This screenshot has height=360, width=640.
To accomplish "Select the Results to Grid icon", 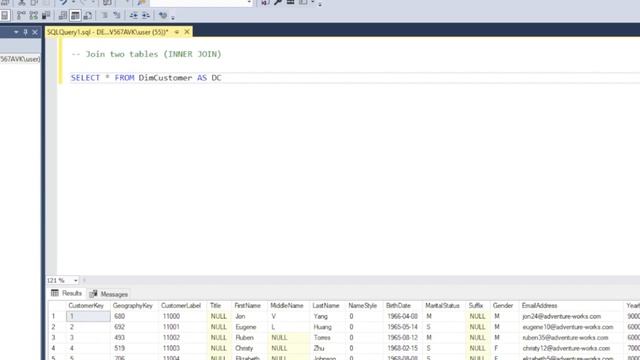I will tap(75, 16).
